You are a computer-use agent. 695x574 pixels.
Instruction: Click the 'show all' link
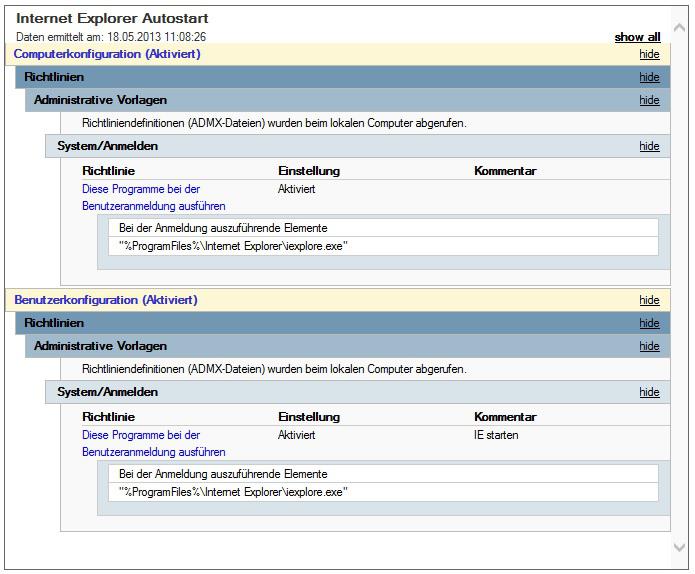(x=637, y=37)
